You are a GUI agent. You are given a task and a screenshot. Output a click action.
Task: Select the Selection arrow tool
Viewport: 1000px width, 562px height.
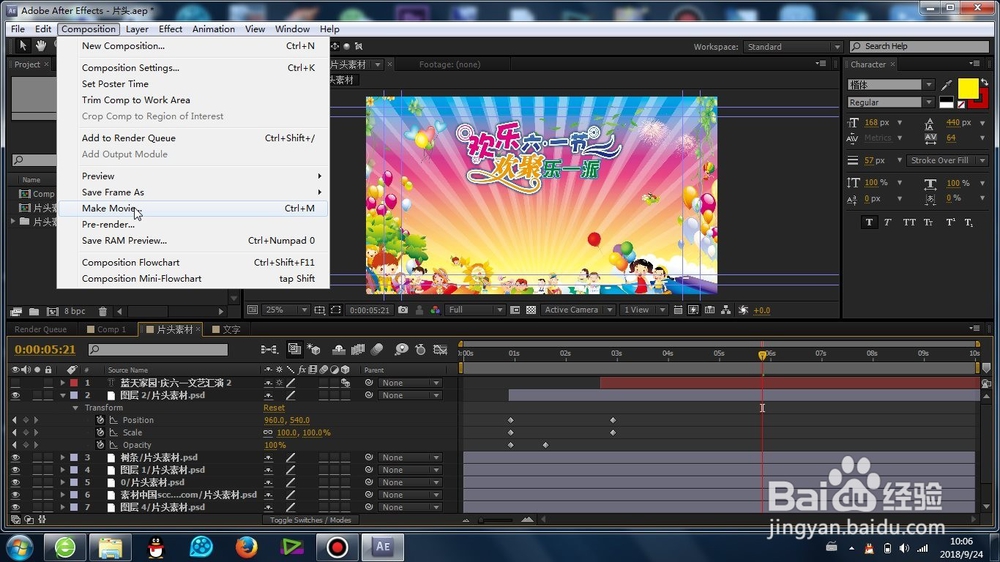point(22,45)
